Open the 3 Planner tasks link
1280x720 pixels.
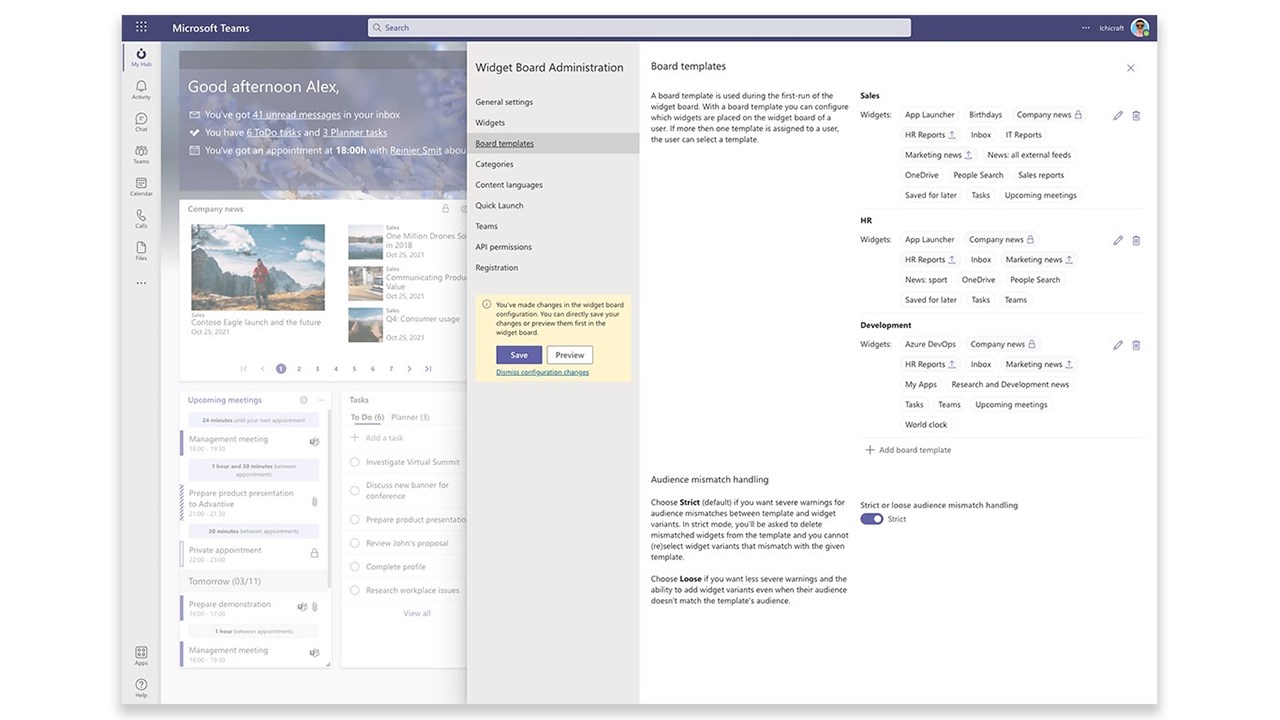click(x=355, y=132)
